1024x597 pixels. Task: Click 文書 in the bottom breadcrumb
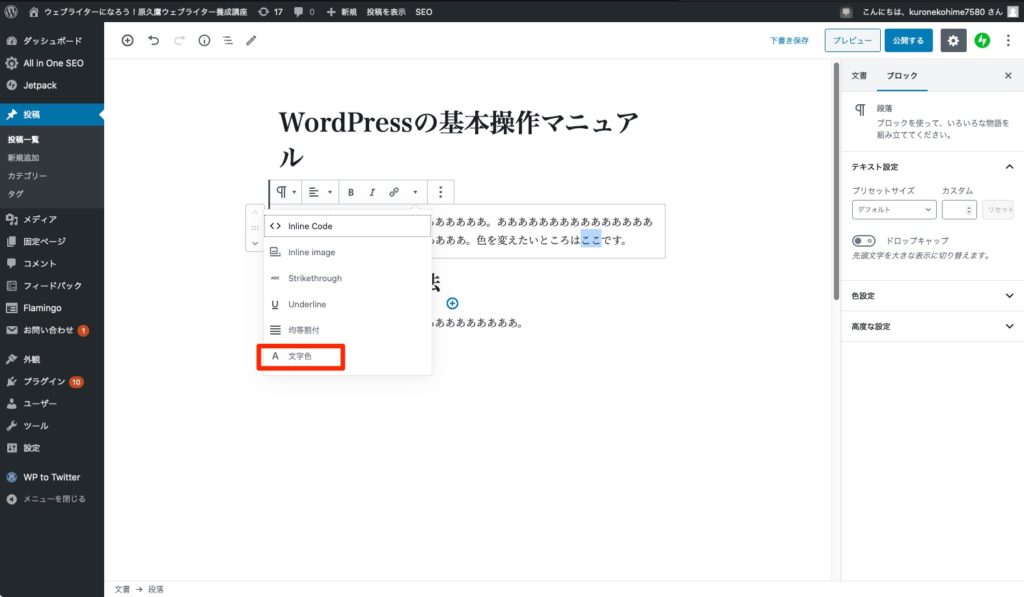tap(122, 589)
